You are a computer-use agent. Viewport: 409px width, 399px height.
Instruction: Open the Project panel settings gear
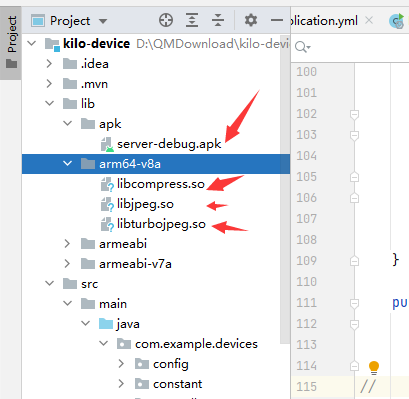tap(251, 20)
